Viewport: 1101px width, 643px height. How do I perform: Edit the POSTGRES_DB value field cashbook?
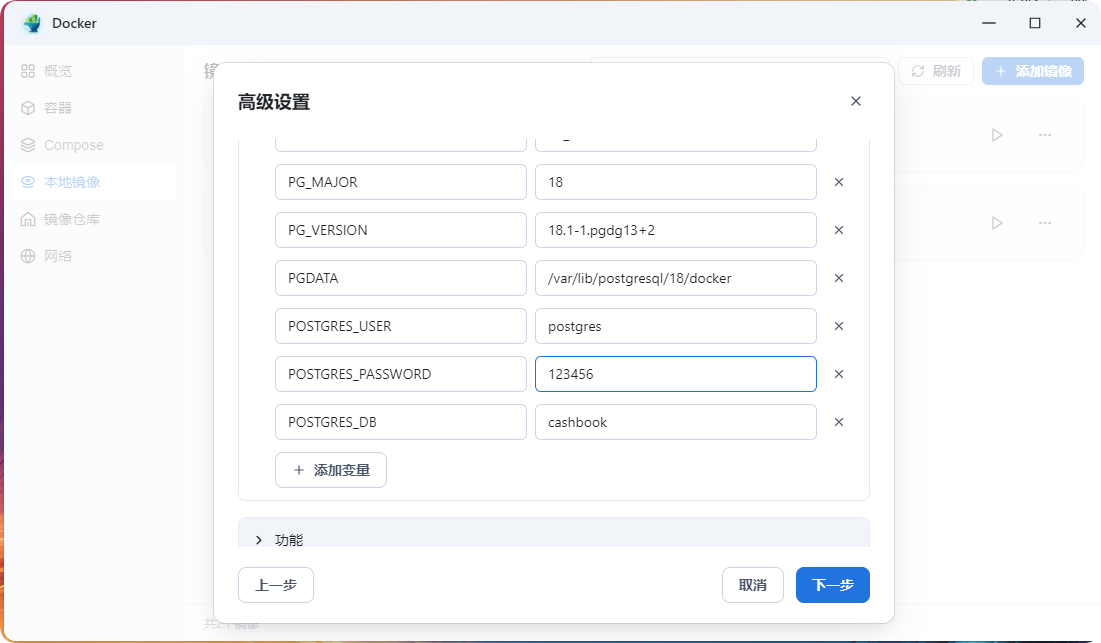click(675, 422)
